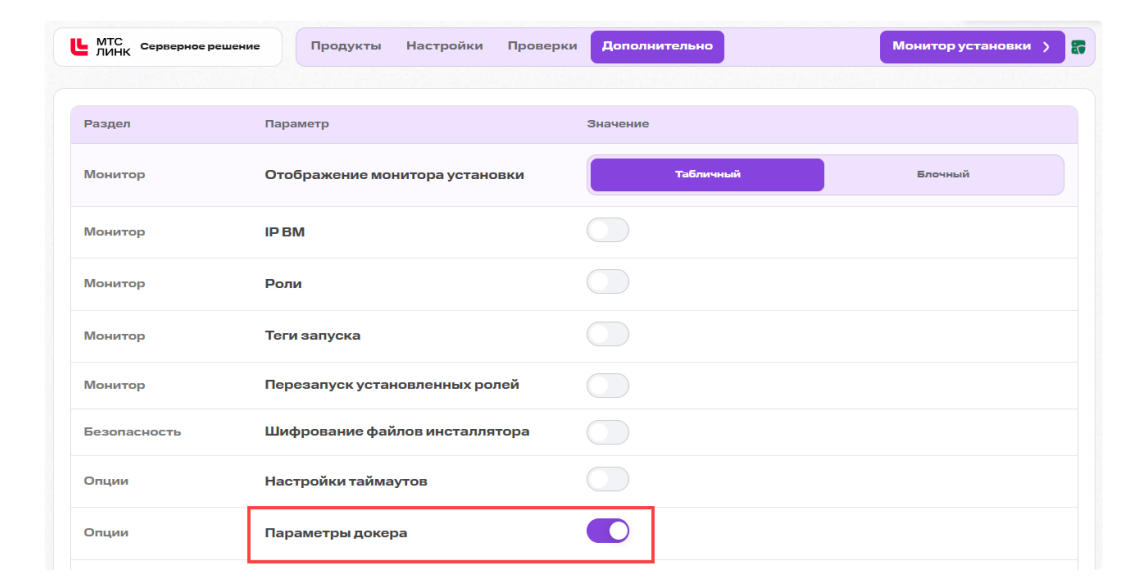
Task: Click the Параметр column header
Action: [296, 124]
